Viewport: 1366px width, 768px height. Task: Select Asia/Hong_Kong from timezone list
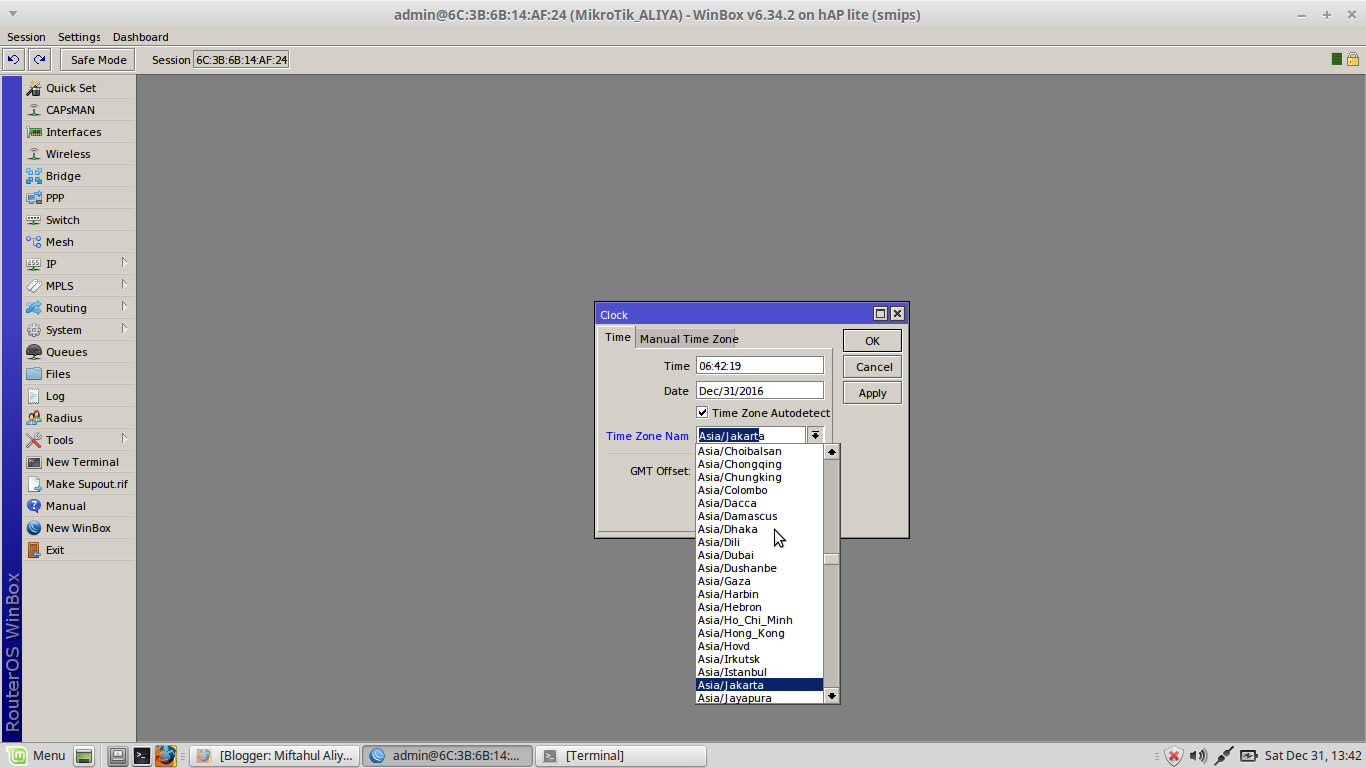tap(759, 633)
